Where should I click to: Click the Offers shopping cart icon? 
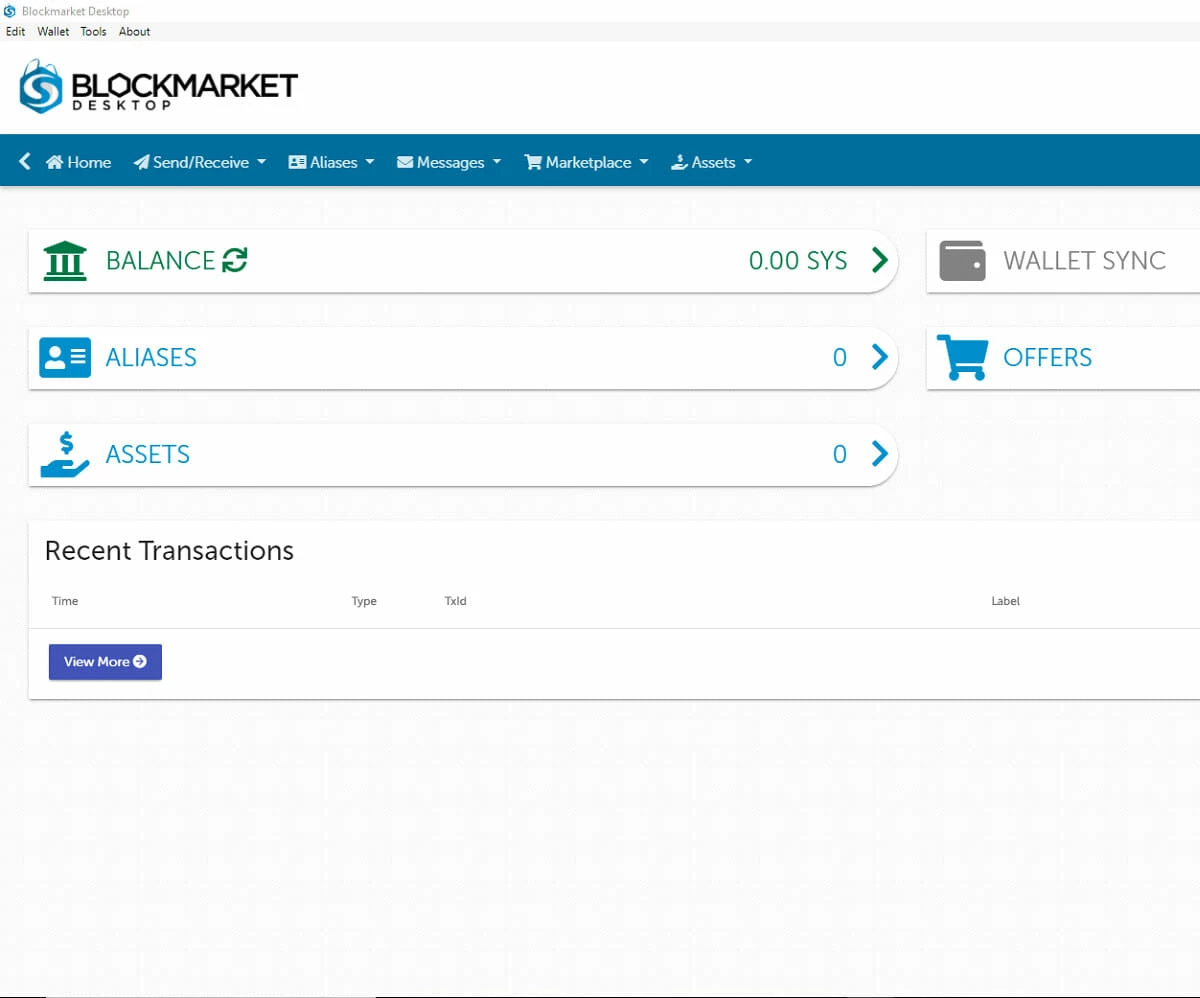962,358
